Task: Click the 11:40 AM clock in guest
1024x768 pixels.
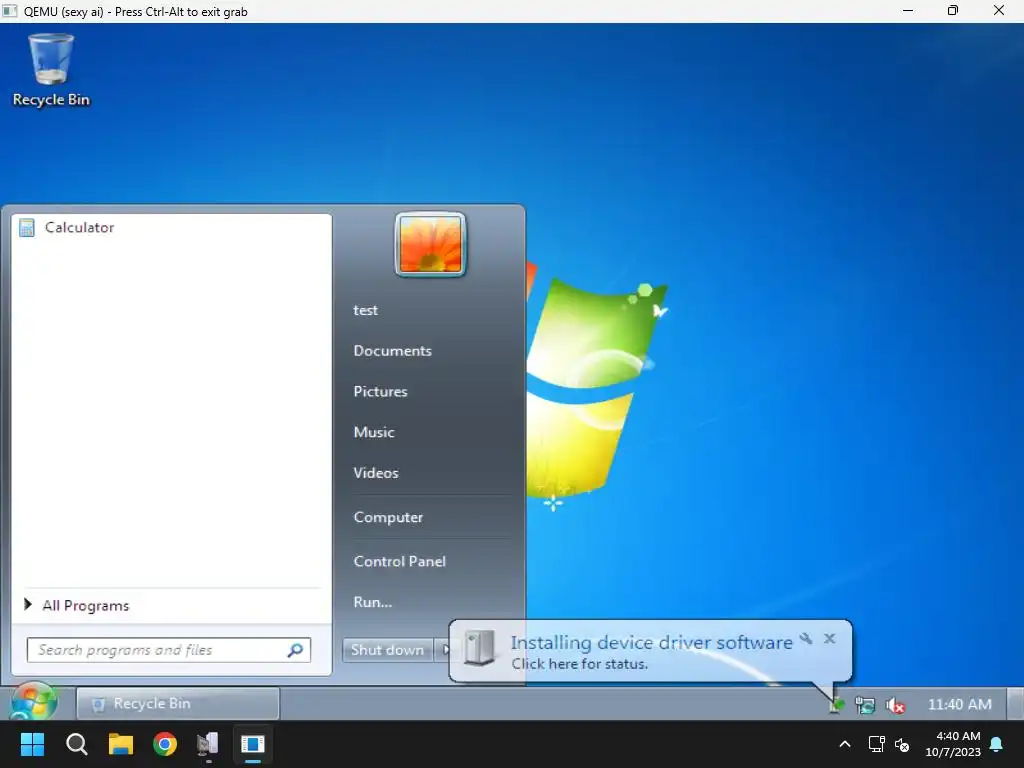Action: point(959,705)
